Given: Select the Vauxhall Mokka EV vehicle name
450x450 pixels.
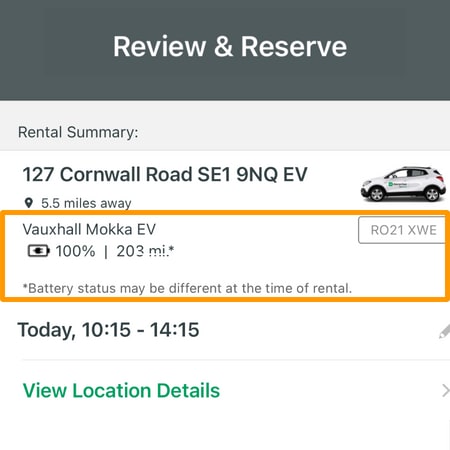Looking at the screenshot, I should point(89,229).
